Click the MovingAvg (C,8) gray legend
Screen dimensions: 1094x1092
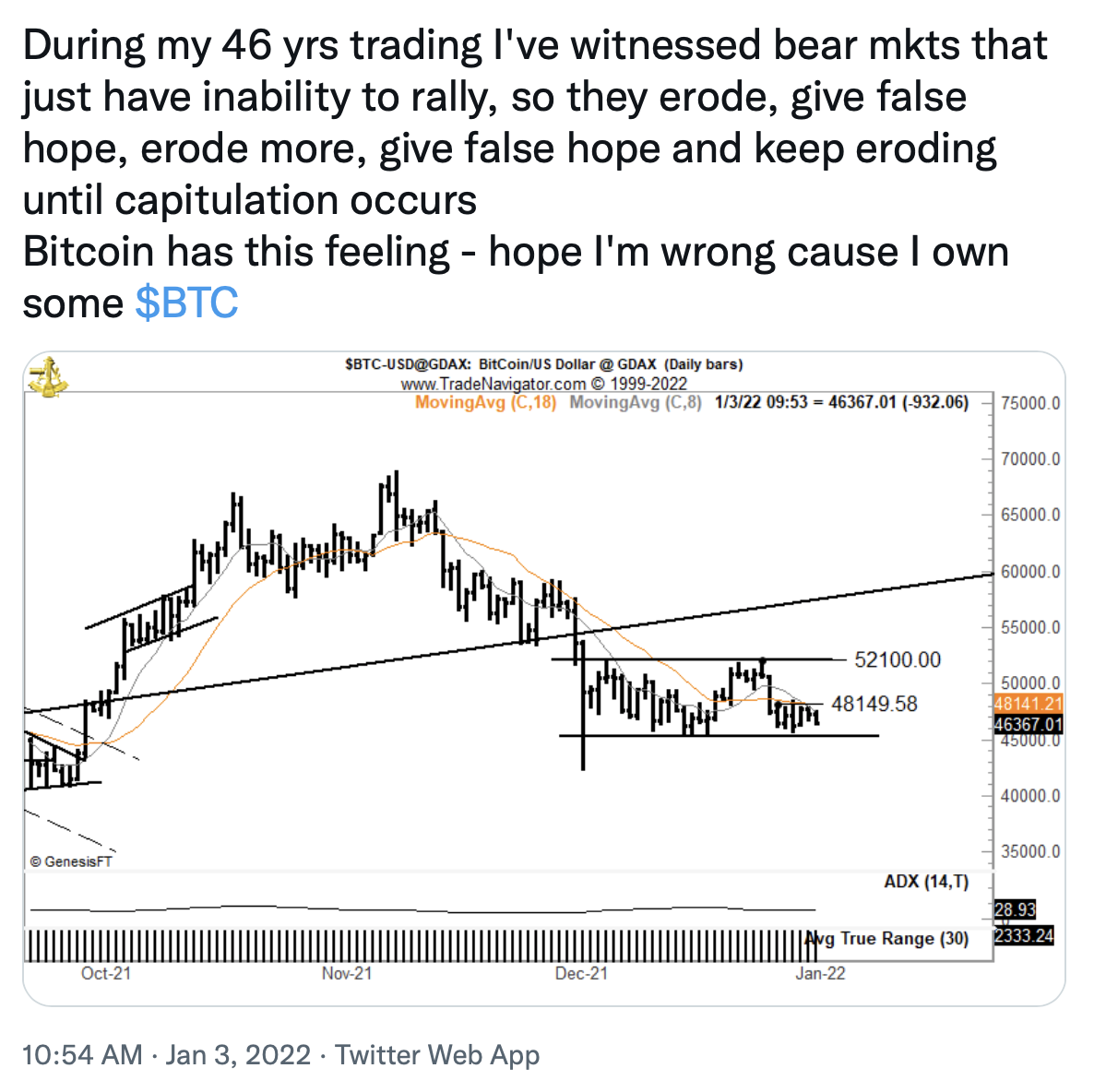click(636, 402)
